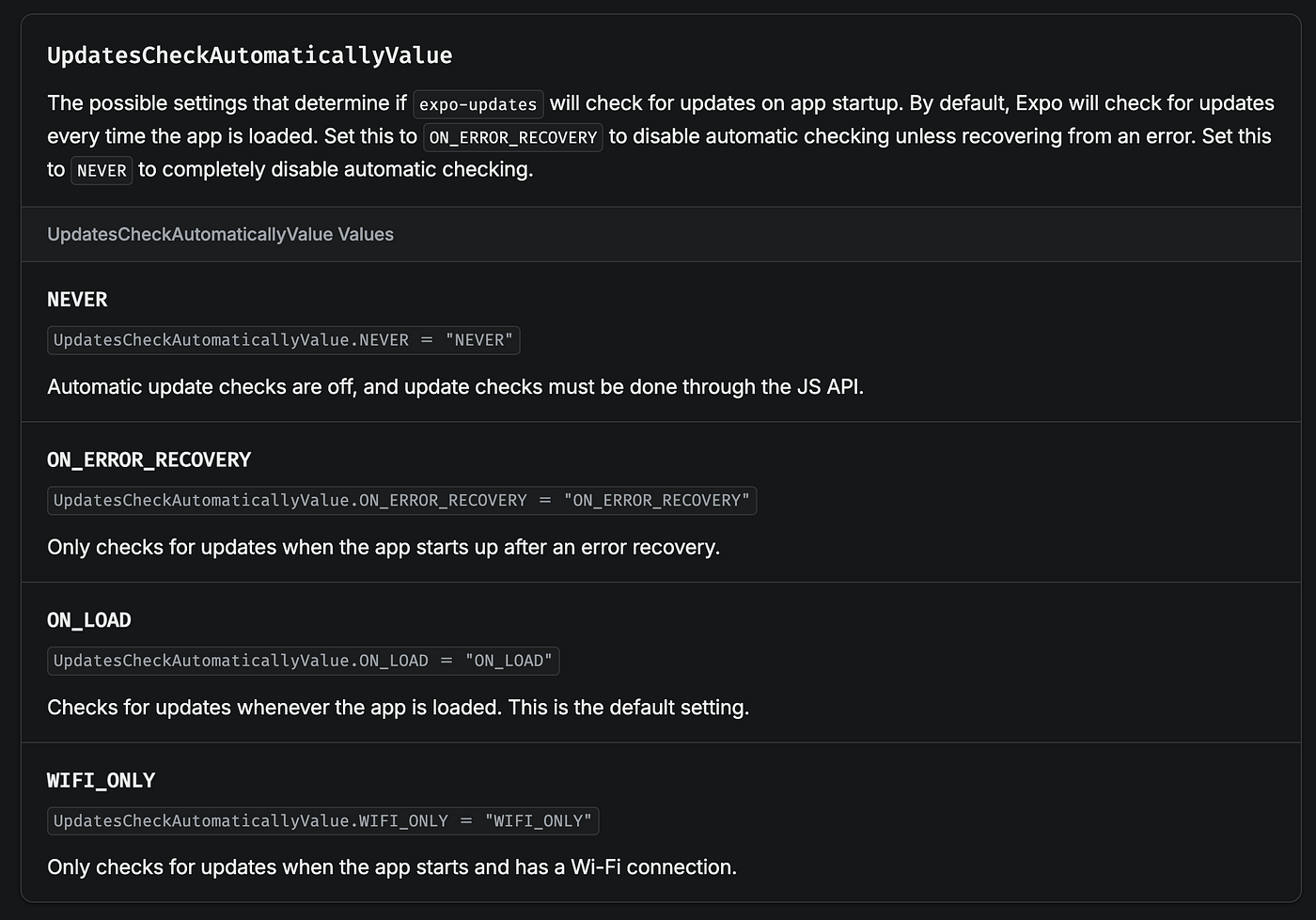
Task: Click the Wi-Fi connection description sentence
Action: pyautogui.click(x=392, y=867)
